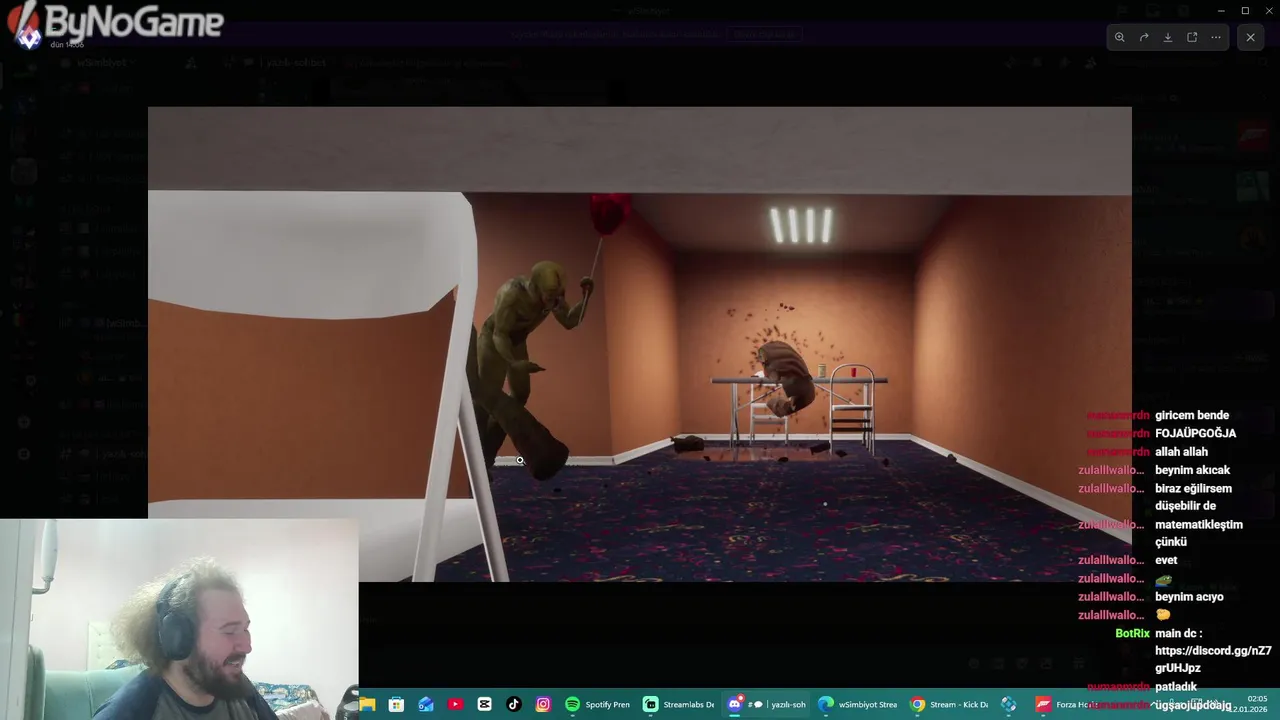Zoom into the image with magnifier icon
Screen dimensions: 1280x720
coord(1119,37)
